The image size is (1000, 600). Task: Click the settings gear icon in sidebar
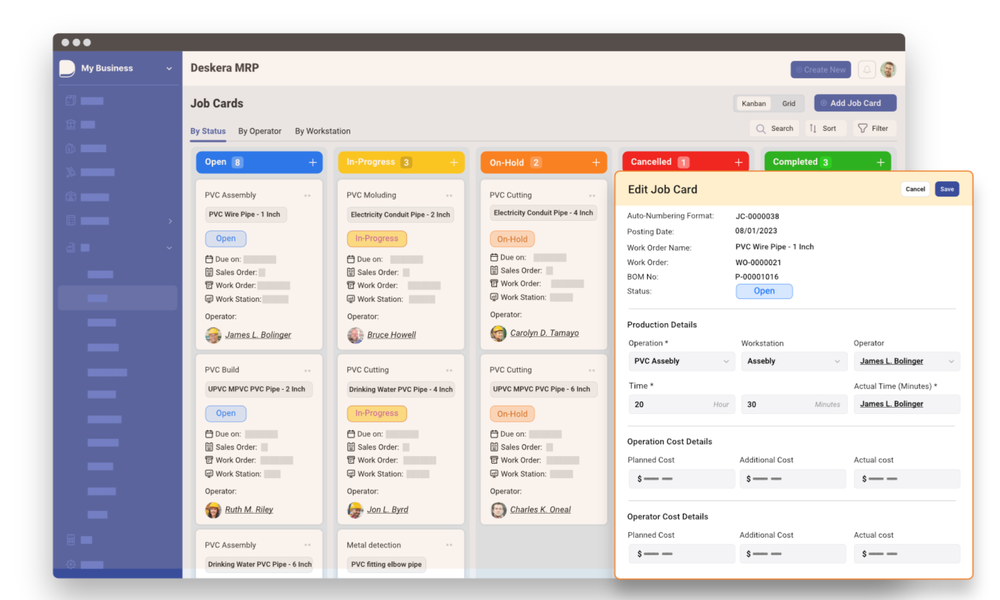(71, 564)
